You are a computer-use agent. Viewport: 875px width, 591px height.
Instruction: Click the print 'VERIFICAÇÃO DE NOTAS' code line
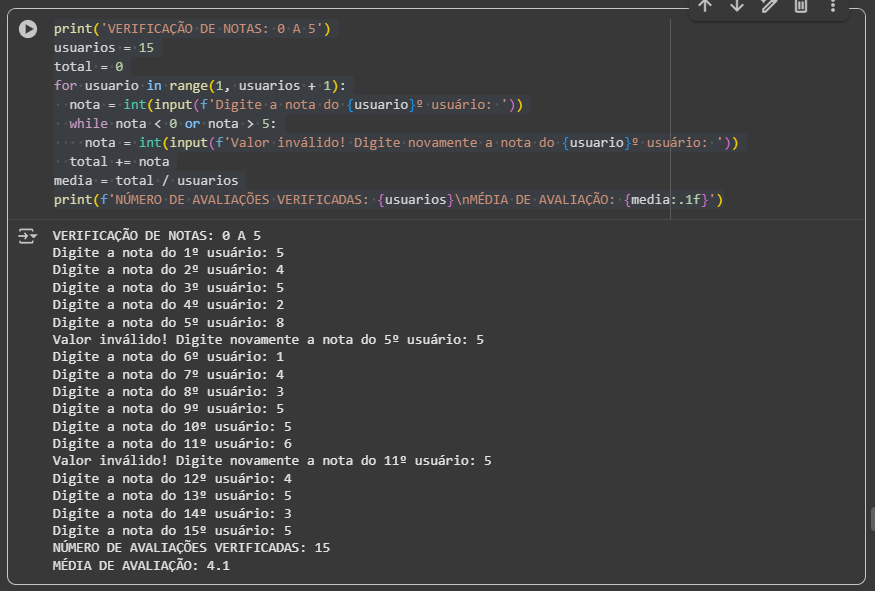[192, 28]
